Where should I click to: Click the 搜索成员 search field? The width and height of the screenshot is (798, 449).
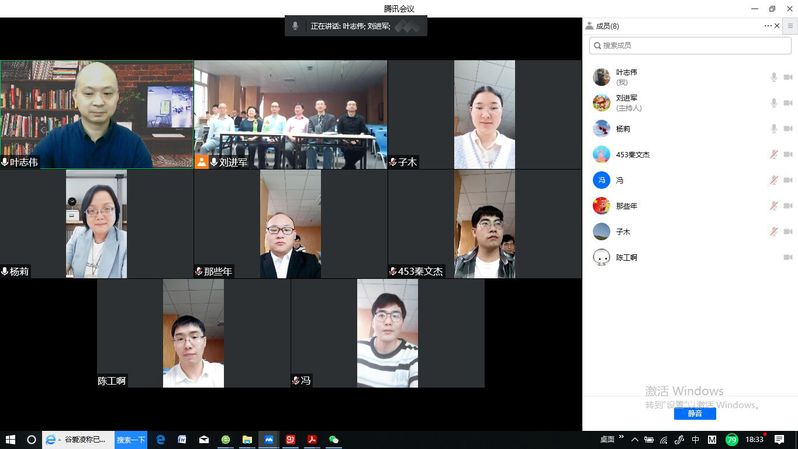click(689, 46)
